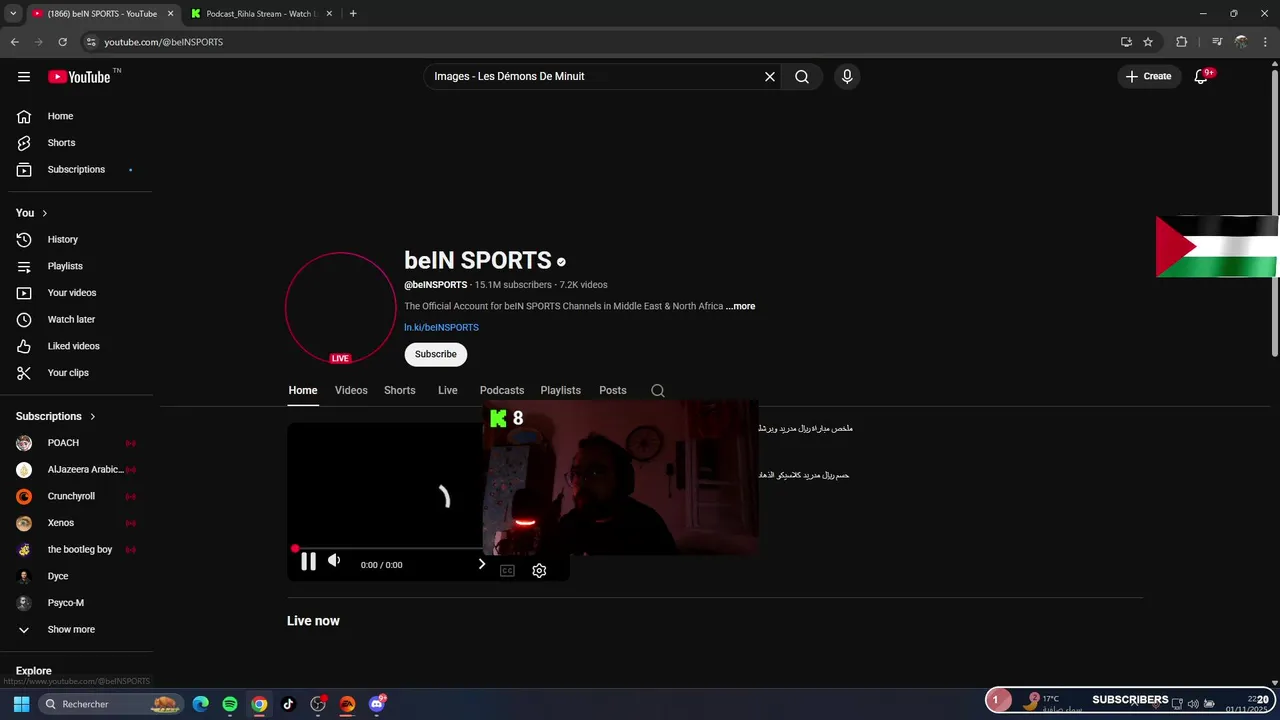Image resolution: width=1280 pixels, height=720 pixels.
Task: Switch to Podcast_Rihla Stream tab
Action: (260, 14)
